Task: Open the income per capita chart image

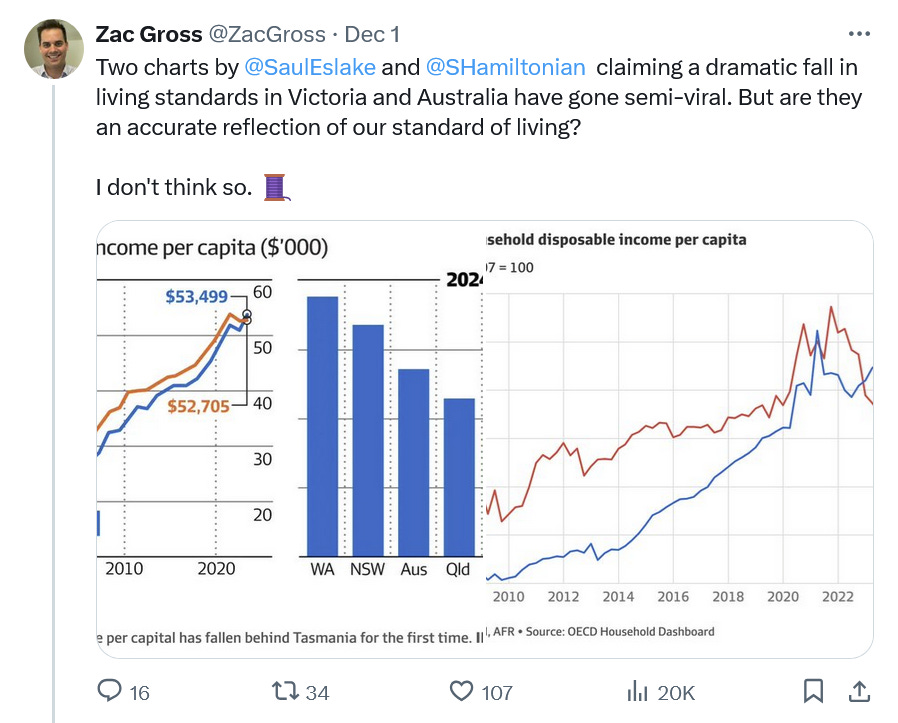Action: pos(290,439)
